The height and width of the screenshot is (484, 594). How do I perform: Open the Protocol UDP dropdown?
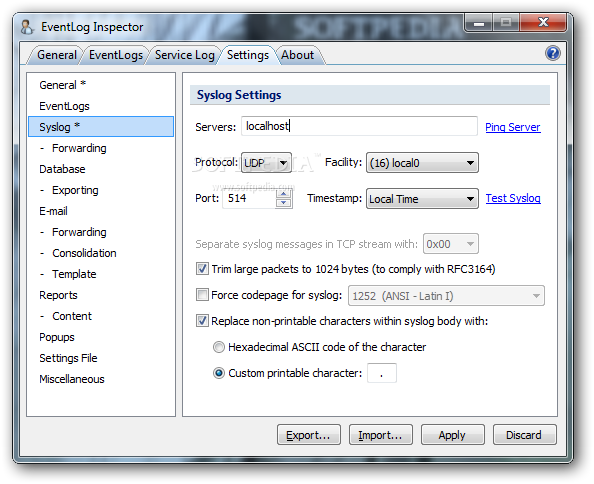(x=266, y=163)
